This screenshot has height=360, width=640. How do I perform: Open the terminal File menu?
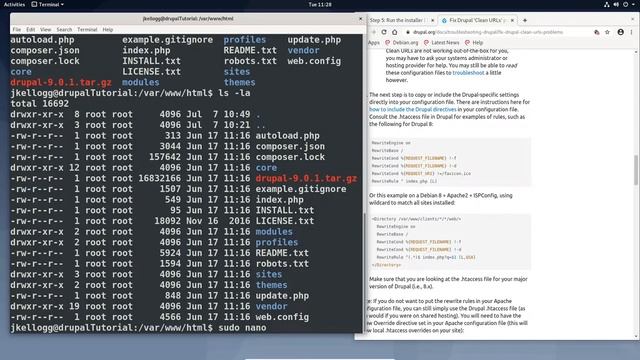(17, 29)
